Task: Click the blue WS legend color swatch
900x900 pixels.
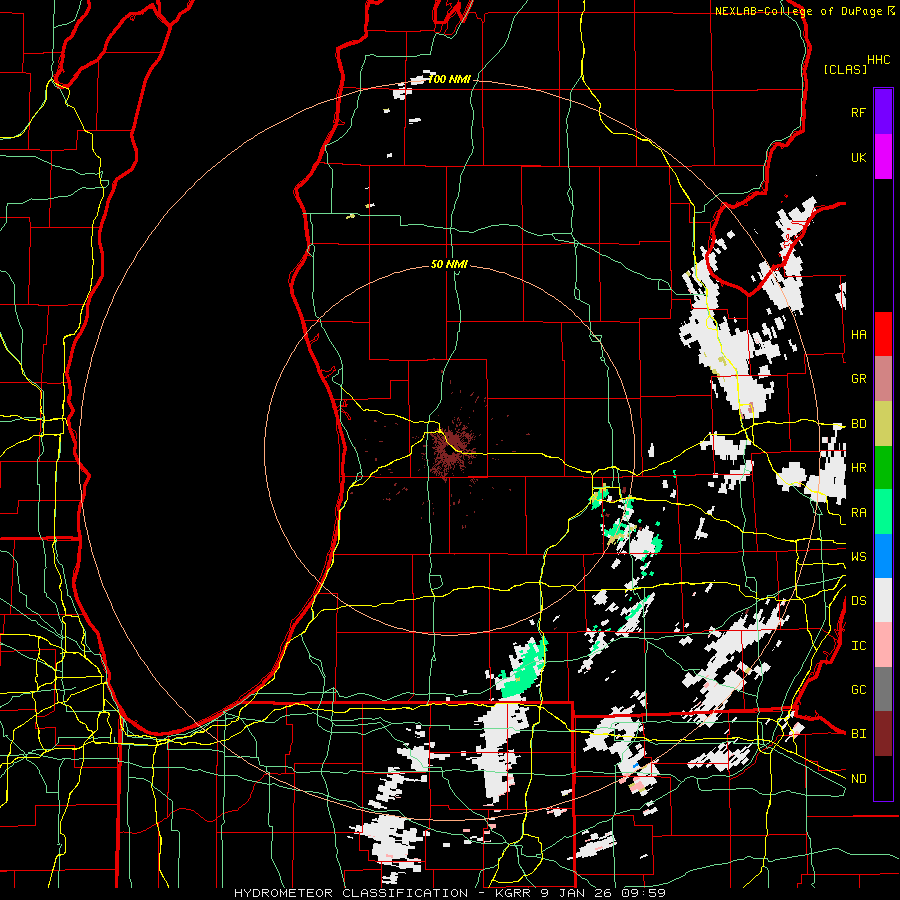Action: click(883, 556)
